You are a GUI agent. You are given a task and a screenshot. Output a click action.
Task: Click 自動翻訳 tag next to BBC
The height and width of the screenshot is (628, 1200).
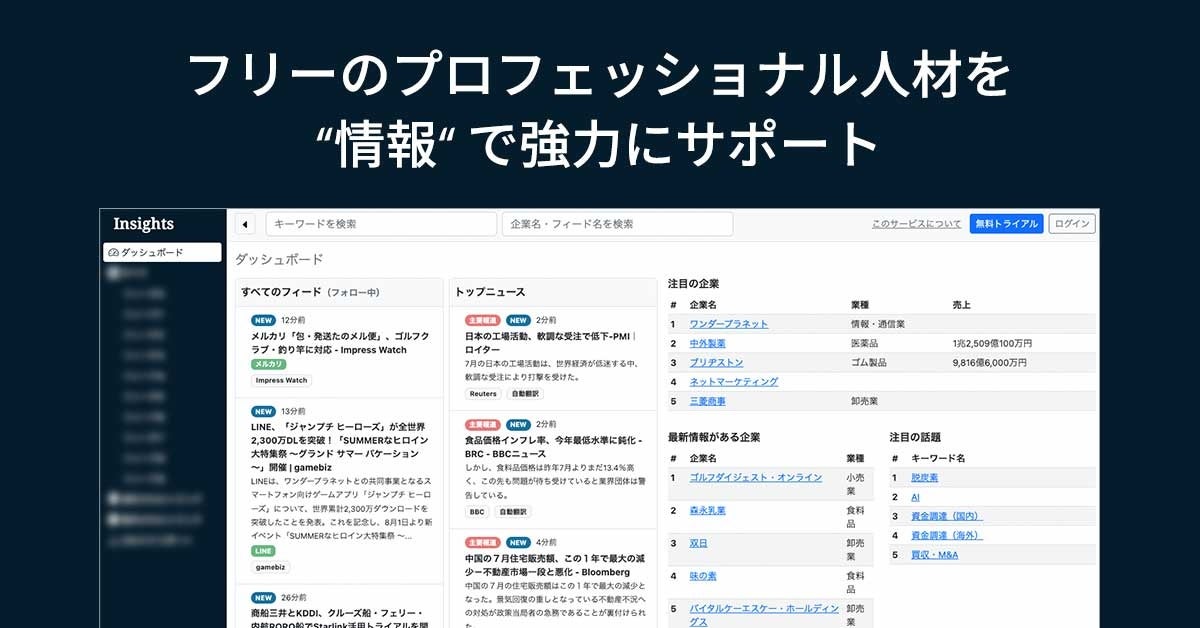[x=511, y=512]
